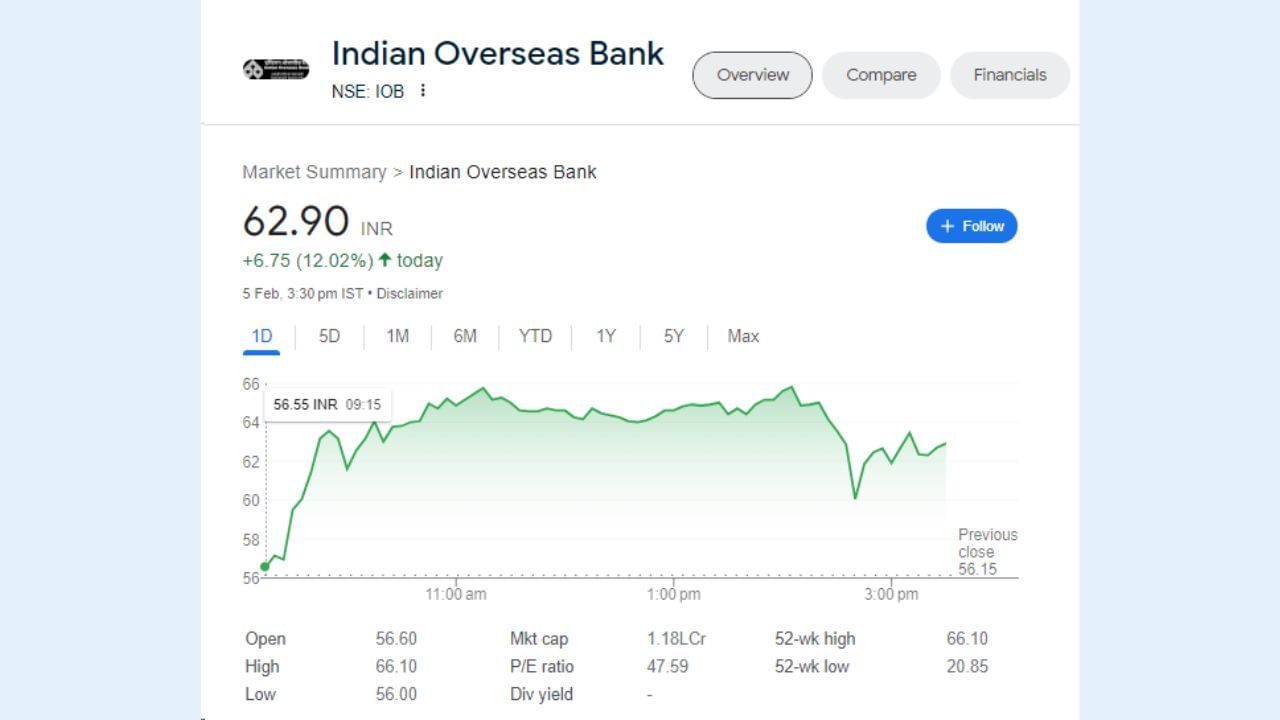Click the Market Summary breadcrumb link
This screenshot has height=720, width=1280.
314,172
